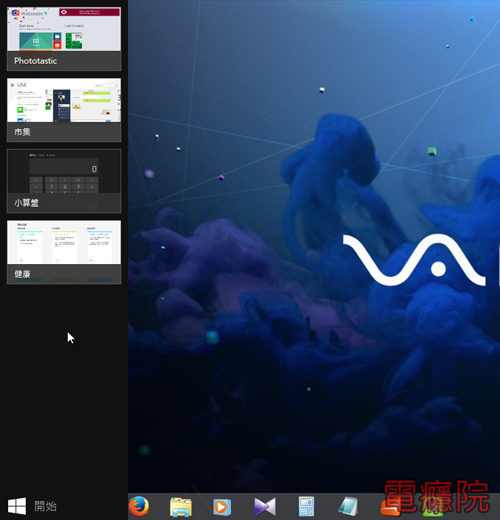The width and height of the screenshot is (500, 520).
Task: Open Visual Studio from the taskbar
Action: click(x=265, y=507)
